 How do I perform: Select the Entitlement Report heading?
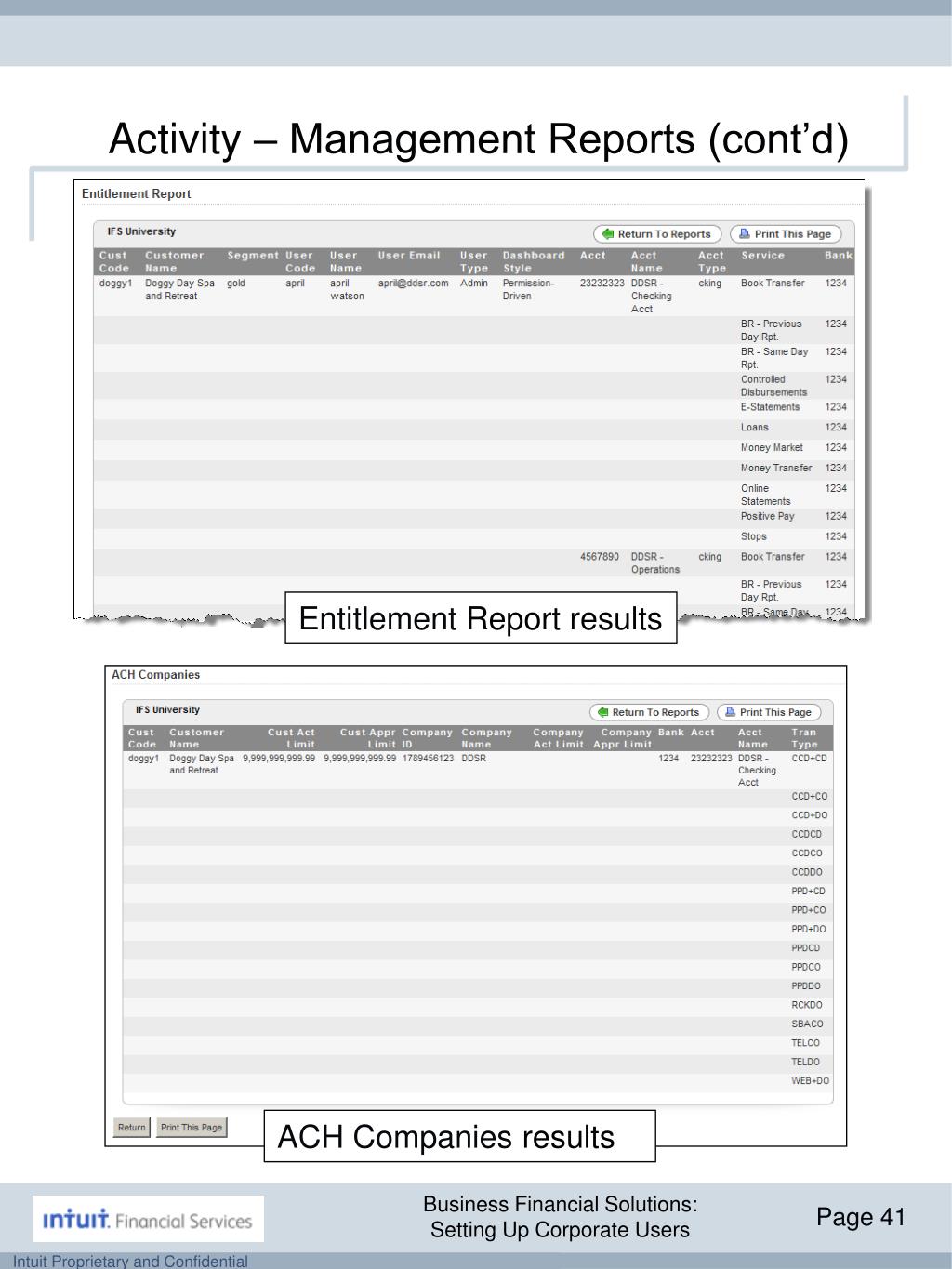pos(136,194)
